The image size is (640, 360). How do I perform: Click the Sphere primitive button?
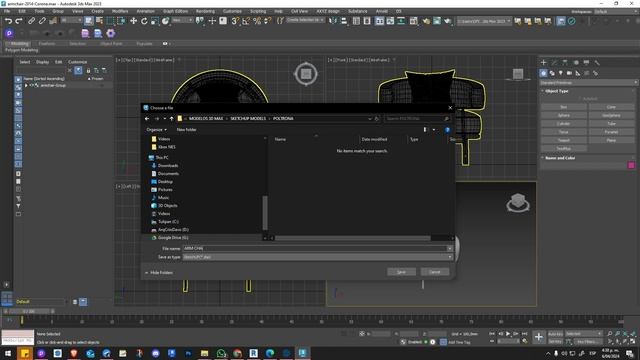(563, 116)
